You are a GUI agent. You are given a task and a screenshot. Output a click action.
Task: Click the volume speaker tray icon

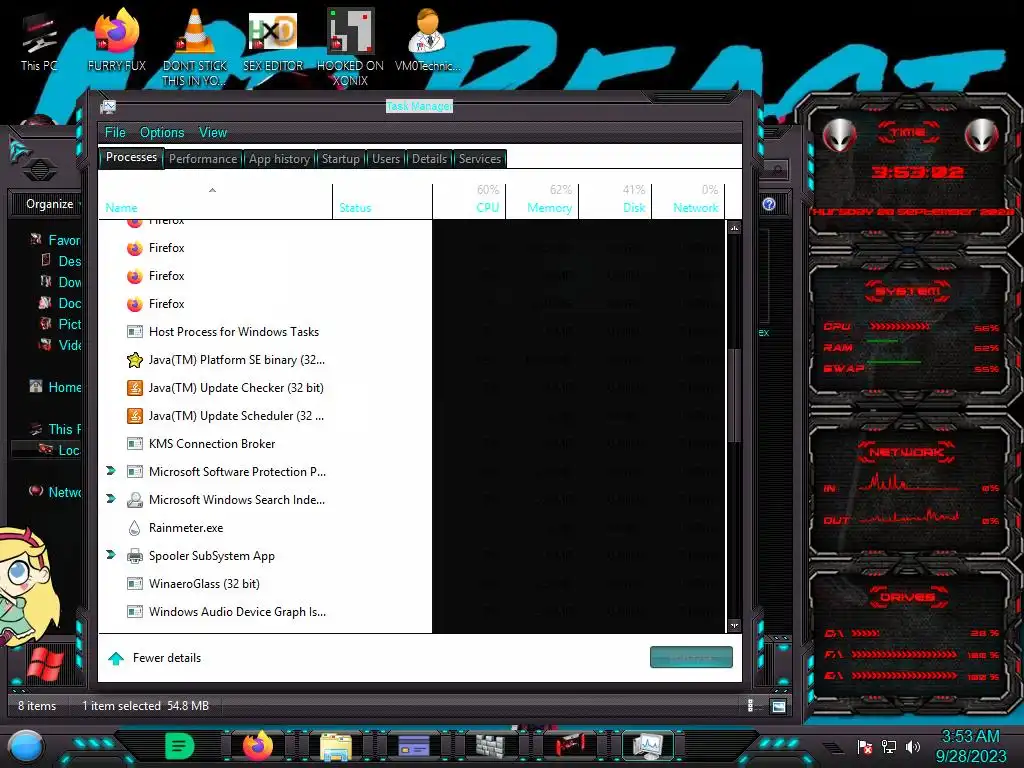tap(913, 746)
